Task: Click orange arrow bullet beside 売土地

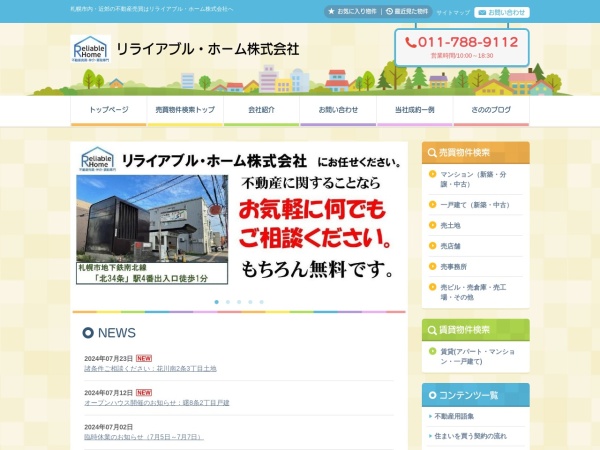Action: [x=432, y=225]
